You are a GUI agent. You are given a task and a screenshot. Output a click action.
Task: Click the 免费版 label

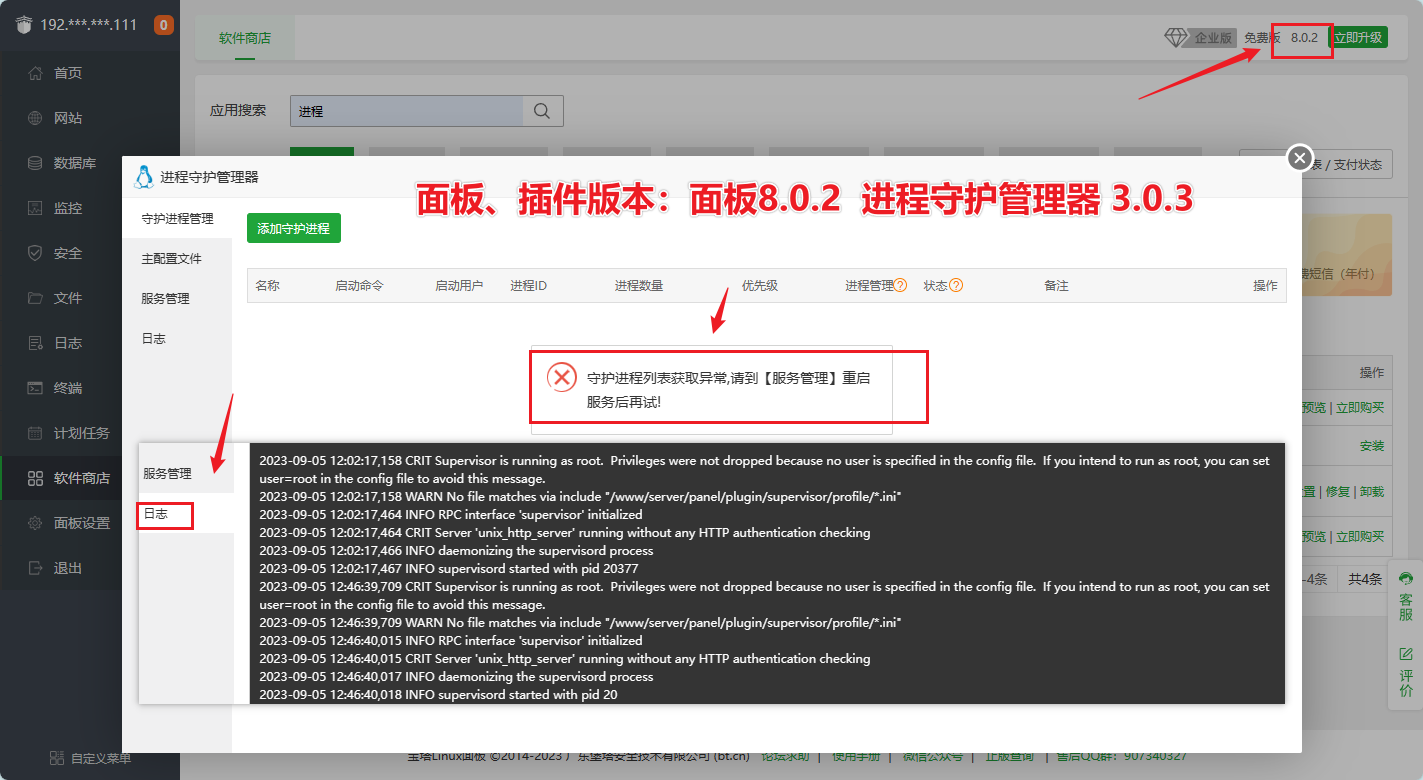click(x=1262, y=38)
